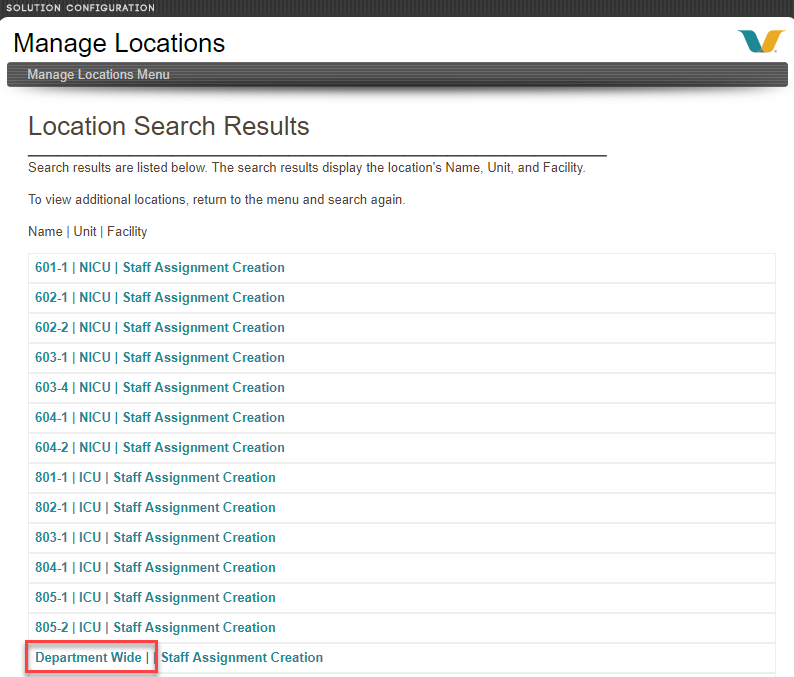The width and height of the screenshot is (794, 677).
Task: Open location 602-1 NICU link
Action: [x=160, y=297]
